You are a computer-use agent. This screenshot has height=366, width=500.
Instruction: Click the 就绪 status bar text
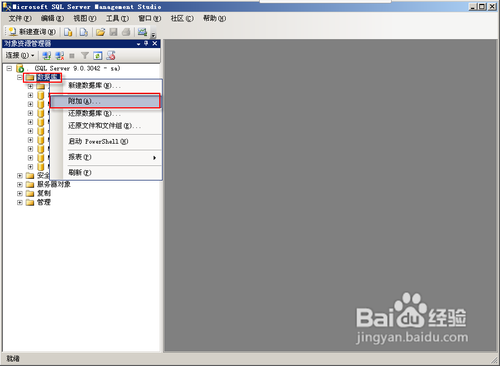pyautogui.click(x=13, y=359)
